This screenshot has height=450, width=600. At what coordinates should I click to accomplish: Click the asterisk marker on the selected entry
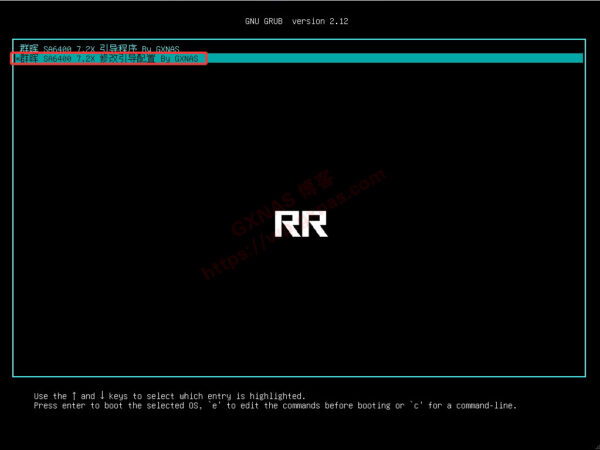click(18, 60)
